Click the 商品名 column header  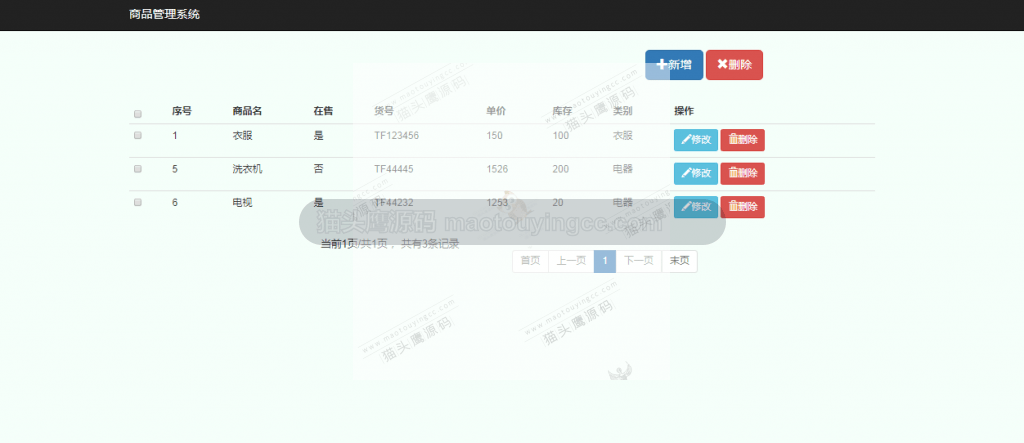pos(248,111)
